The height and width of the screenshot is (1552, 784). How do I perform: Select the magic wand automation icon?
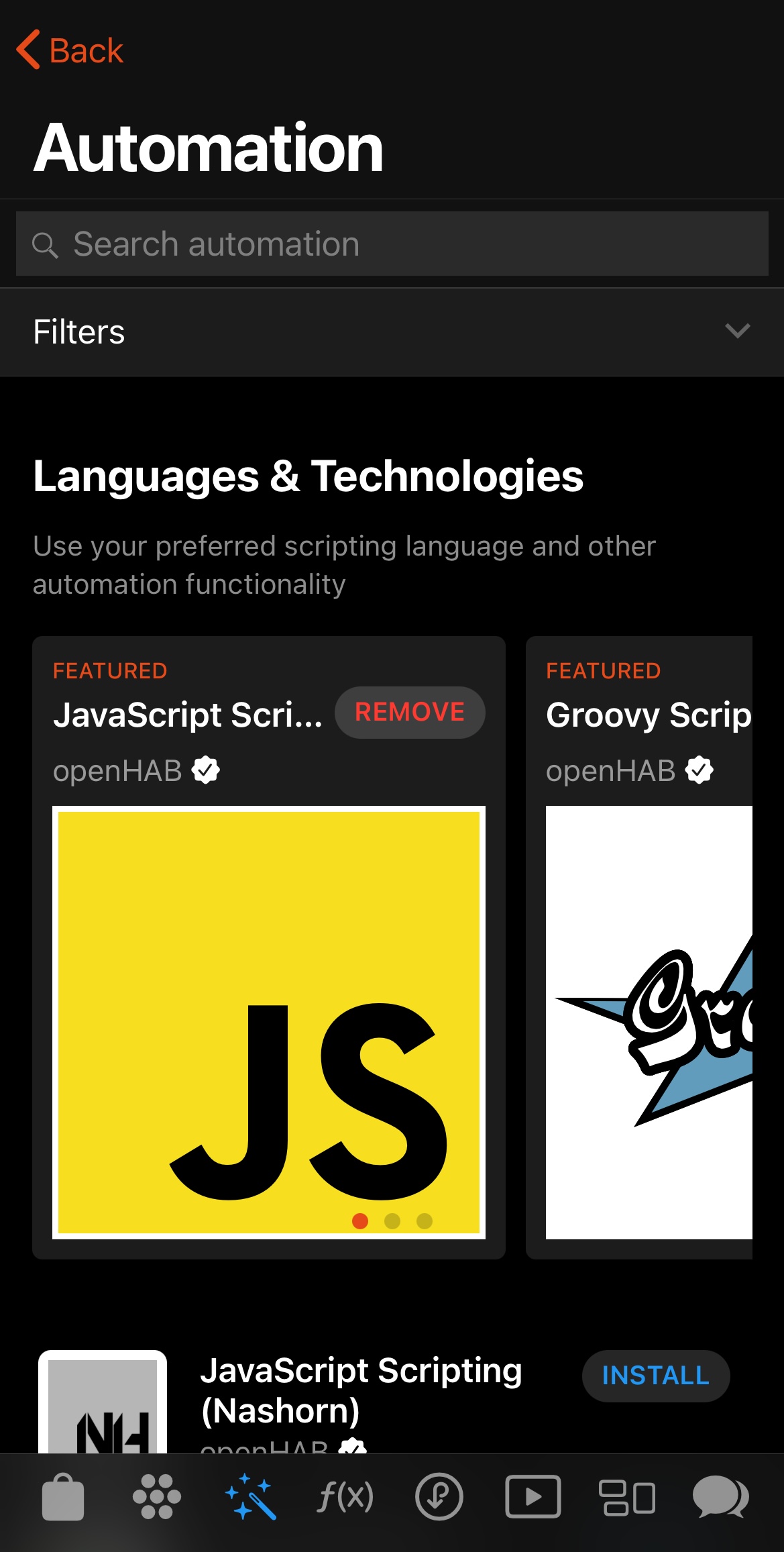[x=251, y=1497]
